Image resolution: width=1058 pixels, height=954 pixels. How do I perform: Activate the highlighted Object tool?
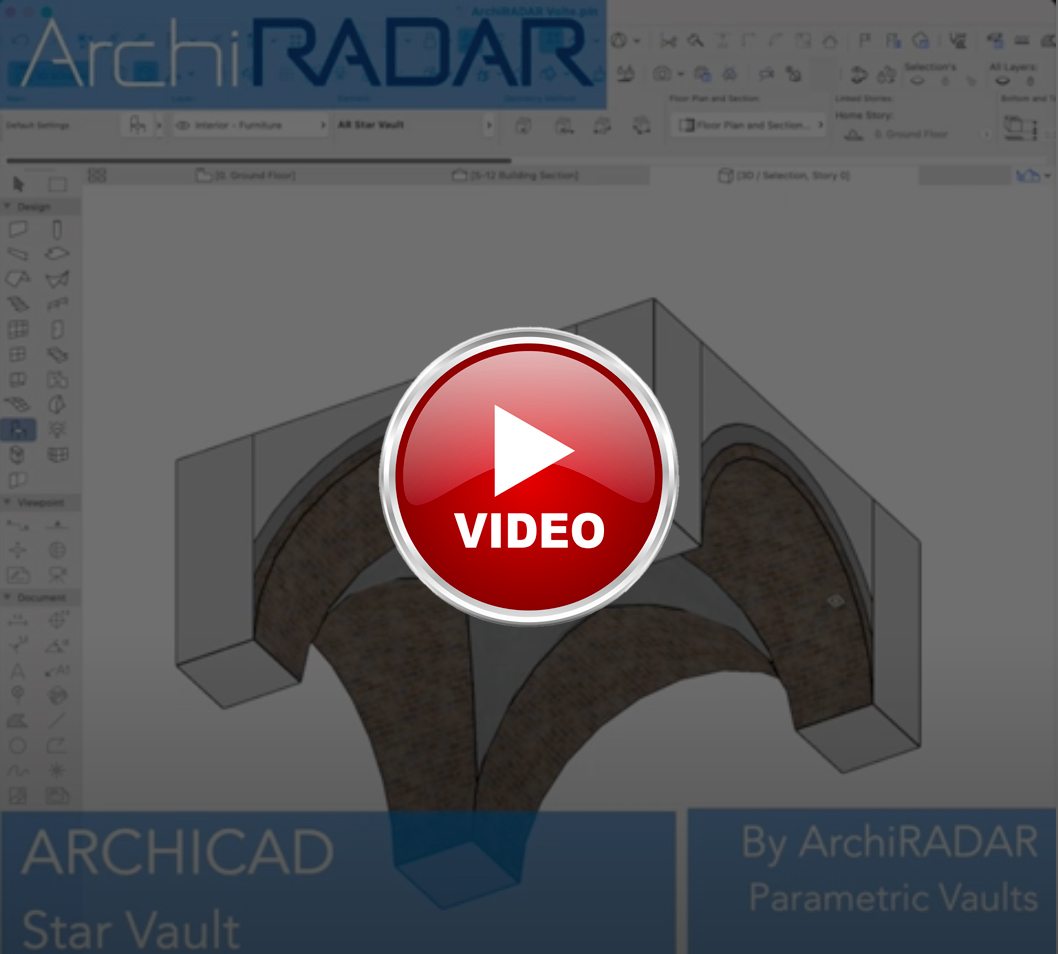[x=19, y=430]
